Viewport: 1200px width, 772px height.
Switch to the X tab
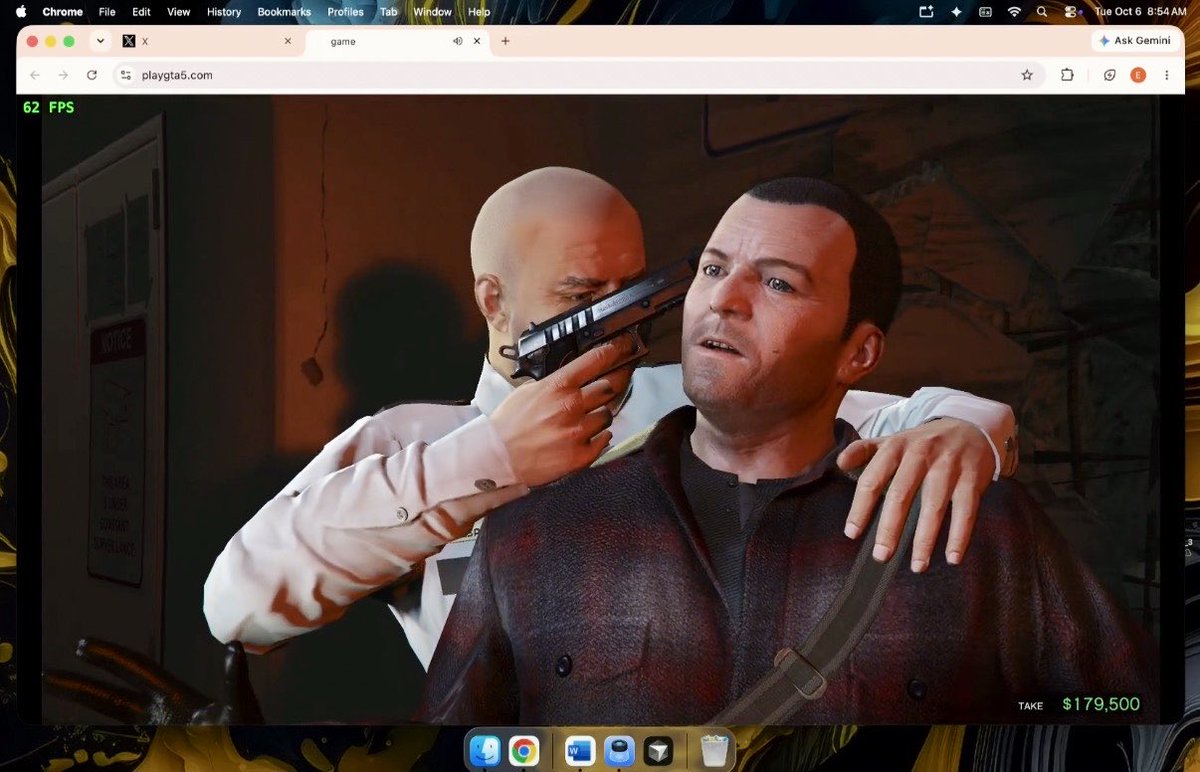point(205,41)
